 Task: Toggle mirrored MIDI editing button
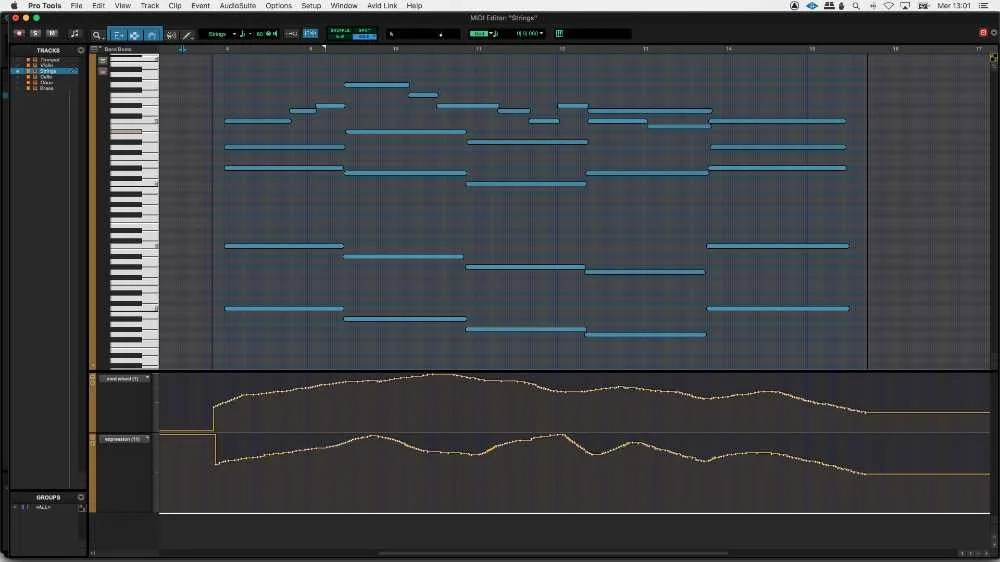(311, 33)
